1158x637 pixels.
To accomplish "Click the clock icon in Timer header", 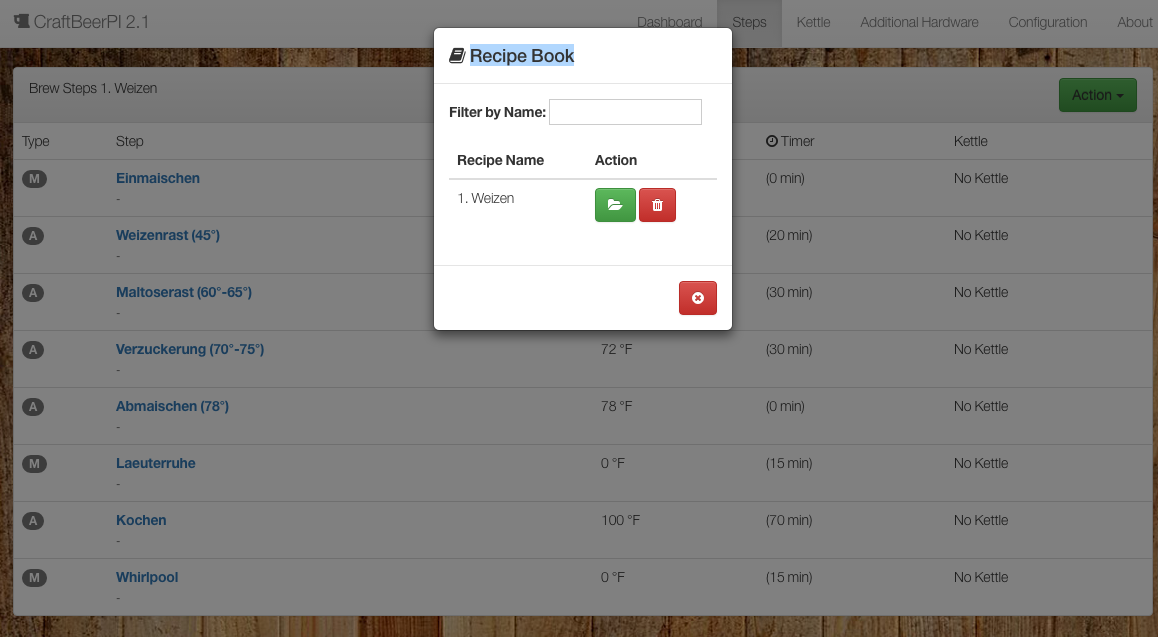I will point(772,141).
